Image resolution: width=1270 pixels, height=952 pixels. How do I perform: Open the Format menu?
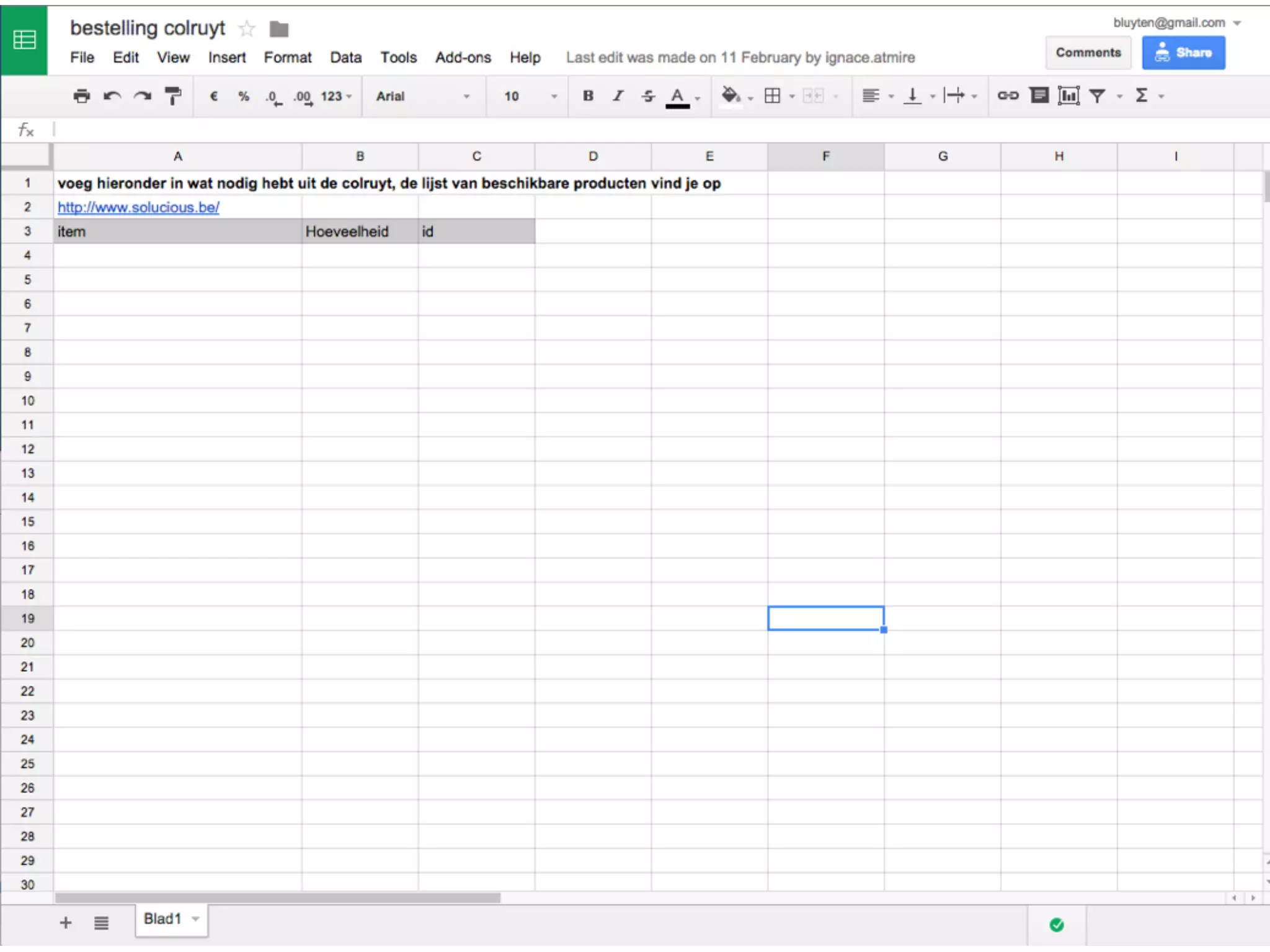[288, 58]
